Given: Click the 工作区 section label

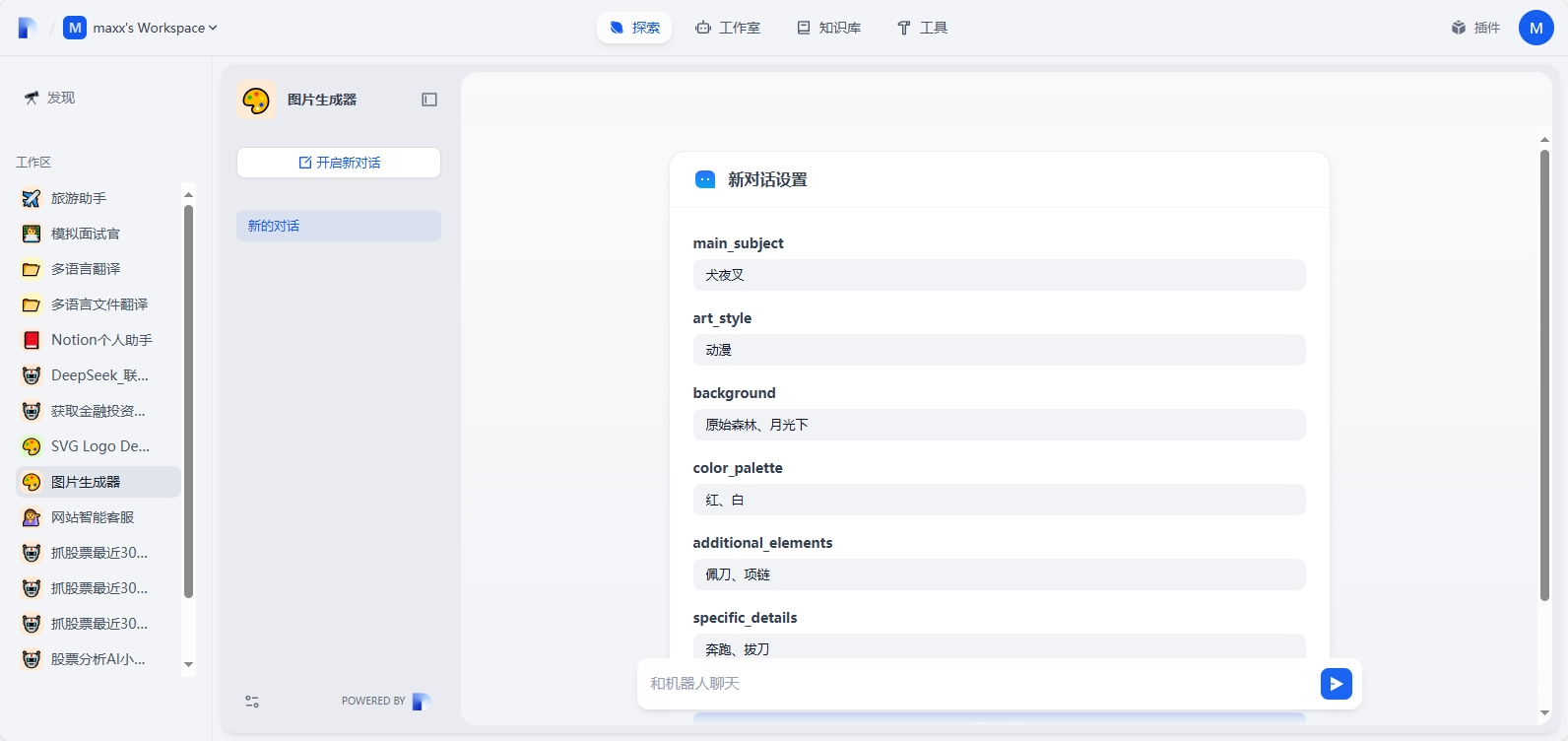Looking at the screenshot, I should pyautogui.click(x=33, y=162).
